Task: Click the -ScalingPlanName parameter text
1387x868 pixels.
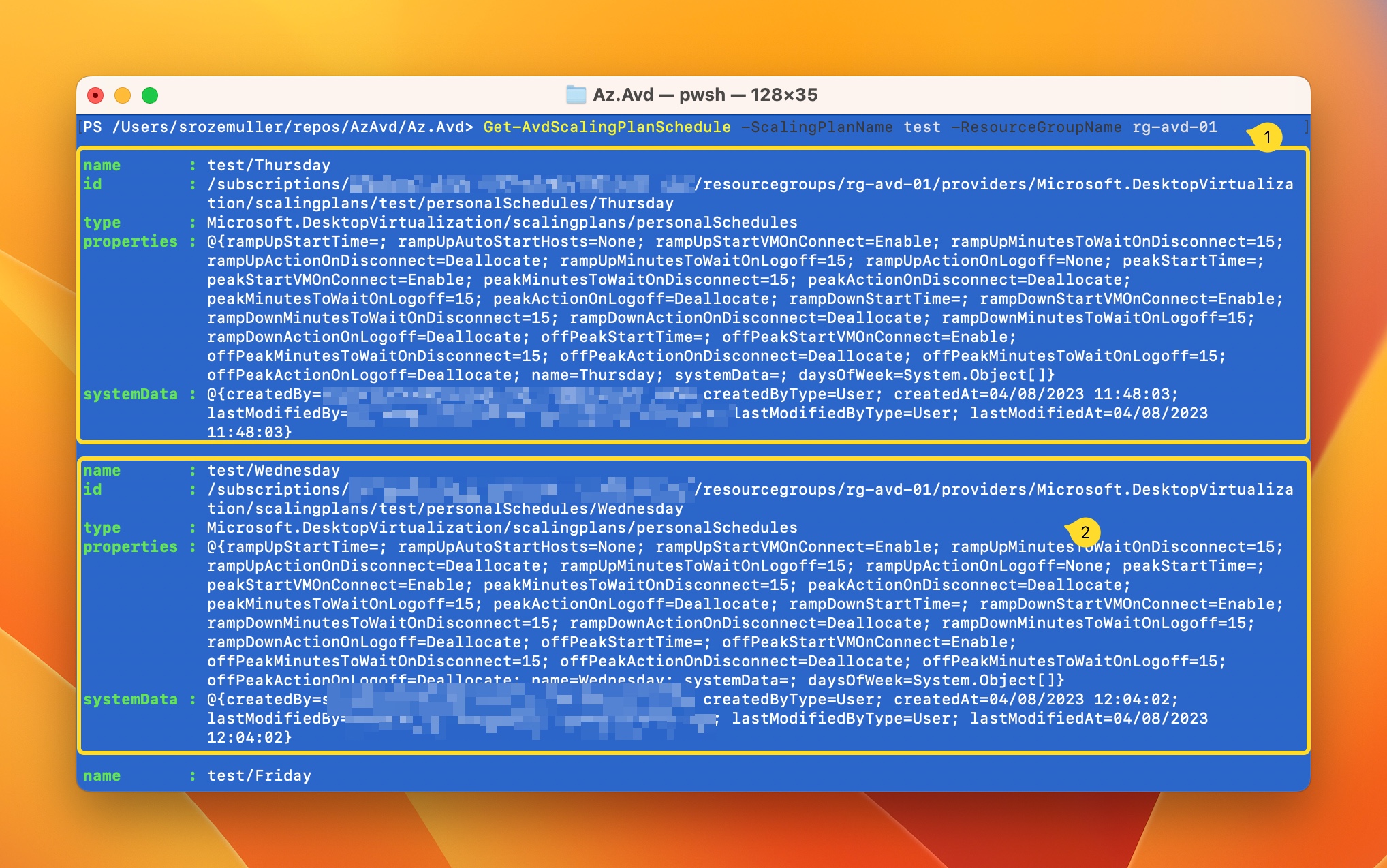Action: 816,127
